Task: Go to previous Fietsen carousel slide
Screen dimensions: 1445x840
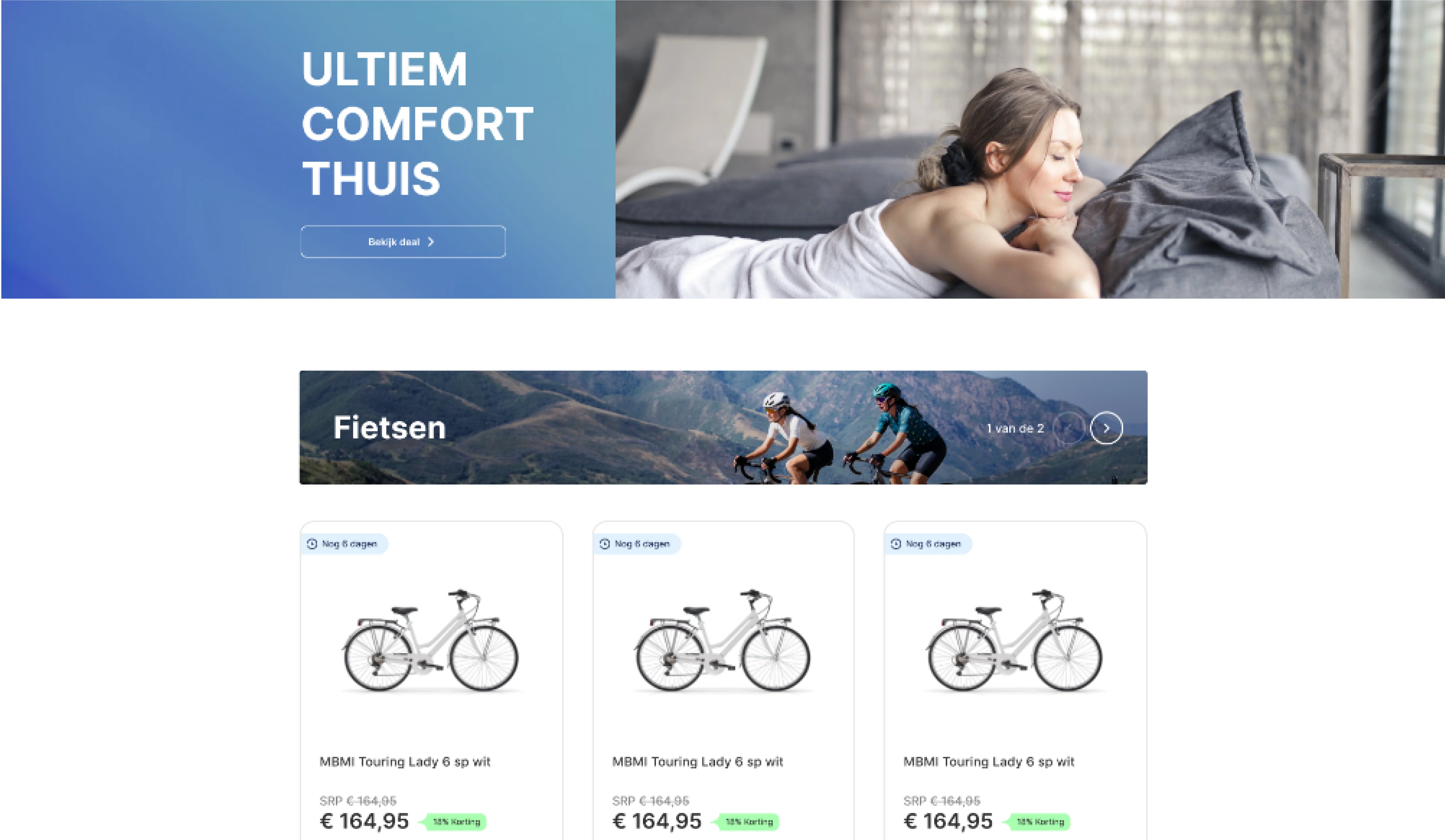Action: pos(1069,428)
